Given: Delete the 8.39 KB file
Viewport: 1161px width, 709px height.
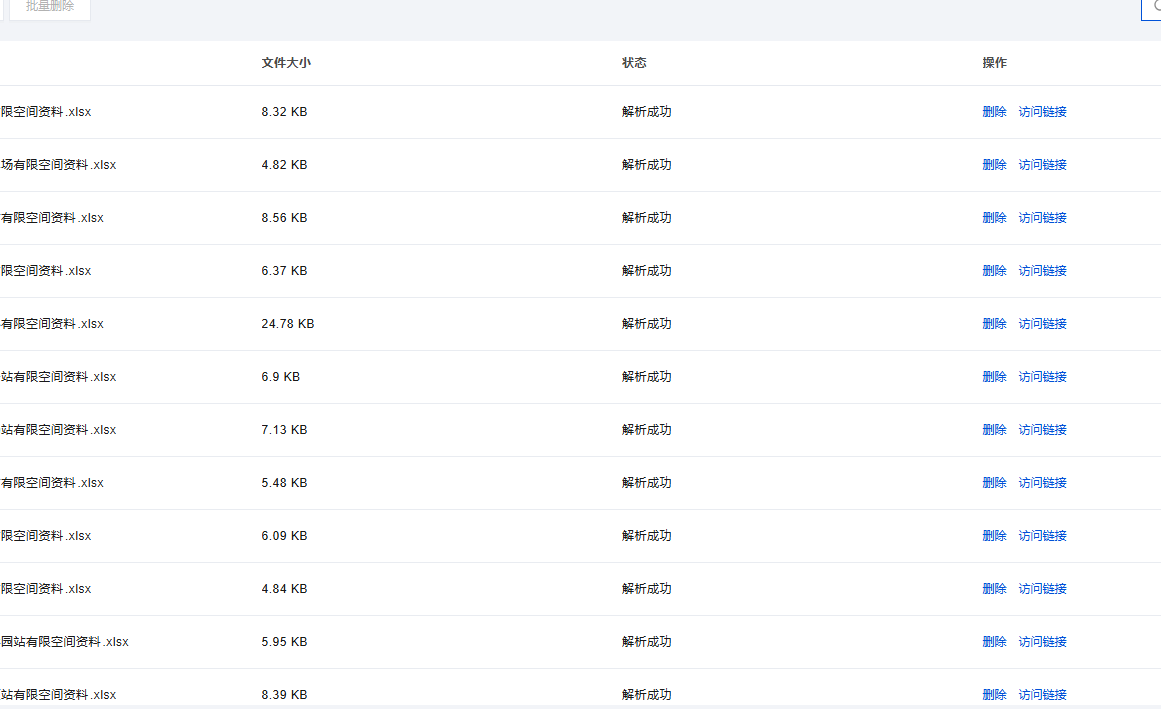Looking at the screenshot, I should click(994, 695).
